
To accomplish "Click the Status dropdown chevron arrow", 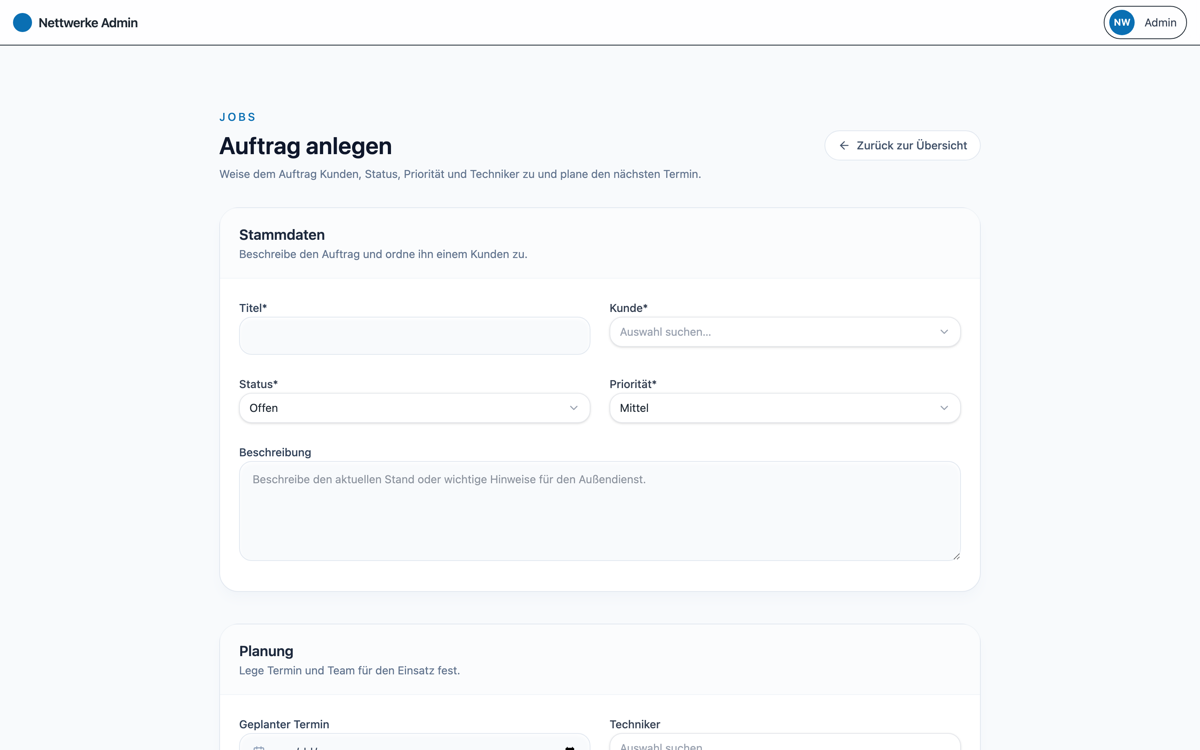I will tap(574, 408).
